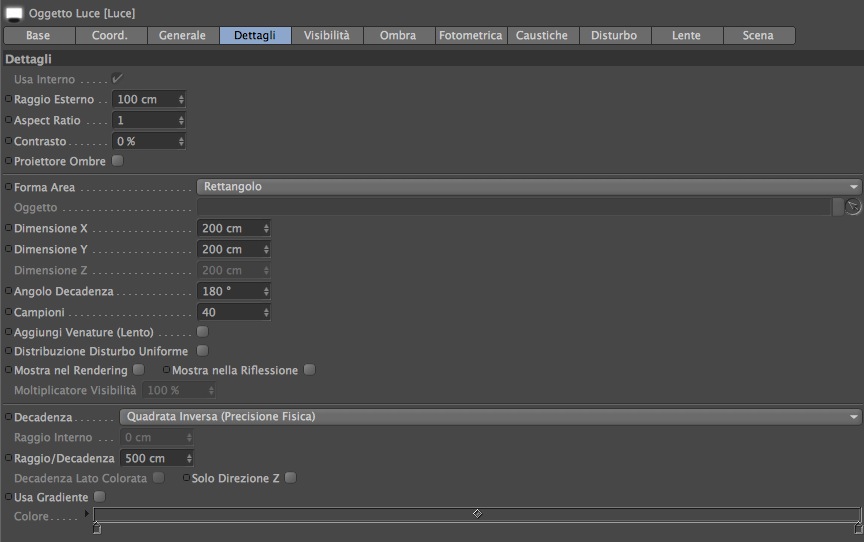This screenshot has height=542, width=864.
Task: Click the light object icon beside the title
Action: coord(14,13)
